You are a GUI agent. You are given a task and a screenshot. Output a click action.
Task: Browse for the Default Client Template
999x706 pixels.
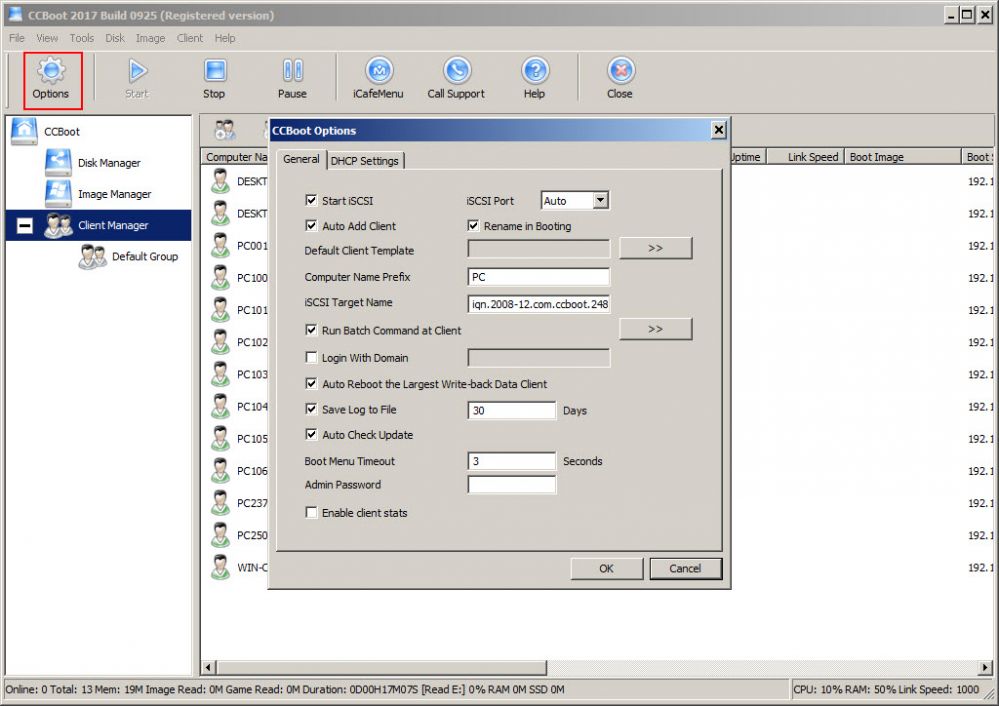tap(656, 248)
